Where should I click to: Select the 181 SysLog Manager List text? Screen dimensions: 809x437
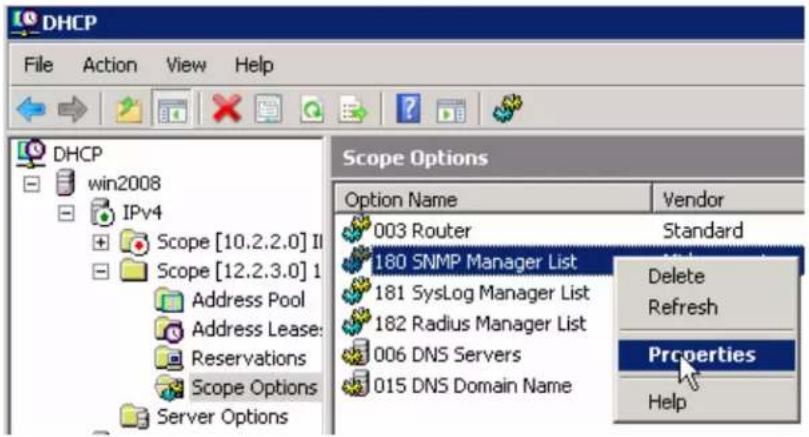pos(481,293)
